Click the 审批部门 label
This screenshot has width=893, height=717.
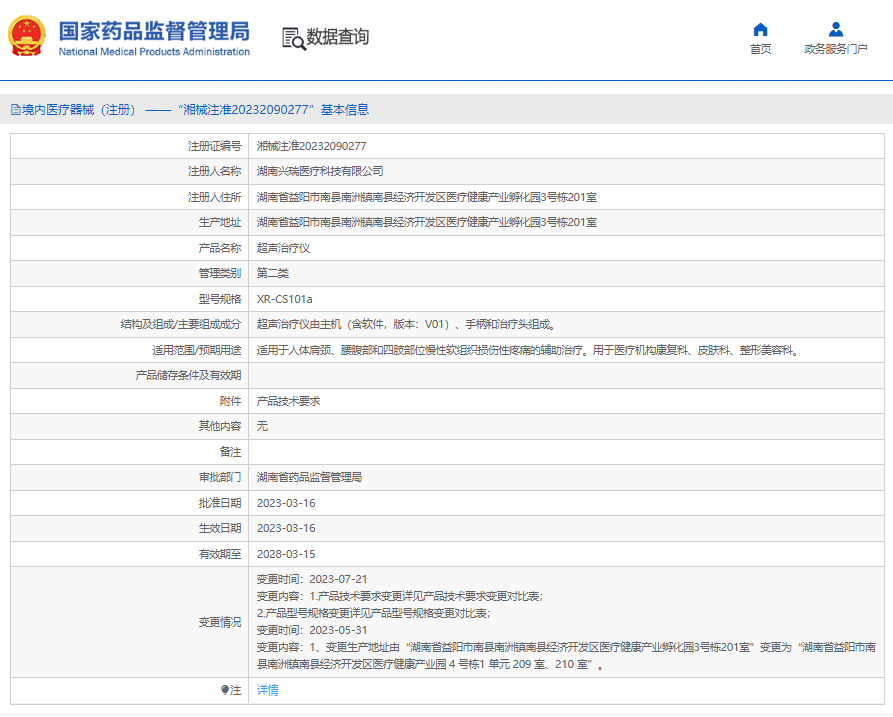click(220, 477)
